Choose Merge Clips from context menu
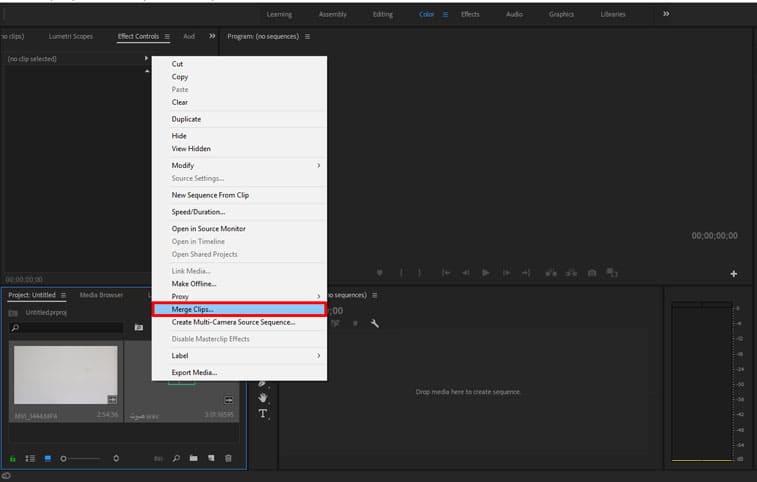The height and width of the screenshot is (482, 757). pyautogui.click(x=239, y=310)
